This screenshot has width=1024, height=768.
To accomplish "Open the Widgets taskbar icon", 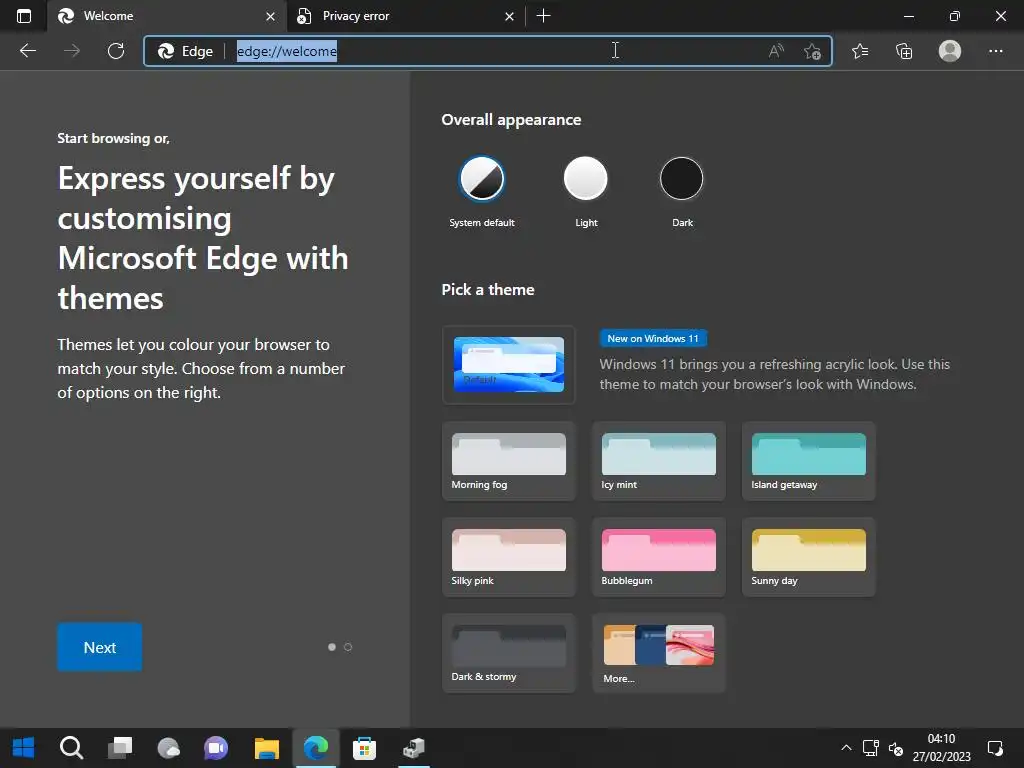I will coord(168,748).
